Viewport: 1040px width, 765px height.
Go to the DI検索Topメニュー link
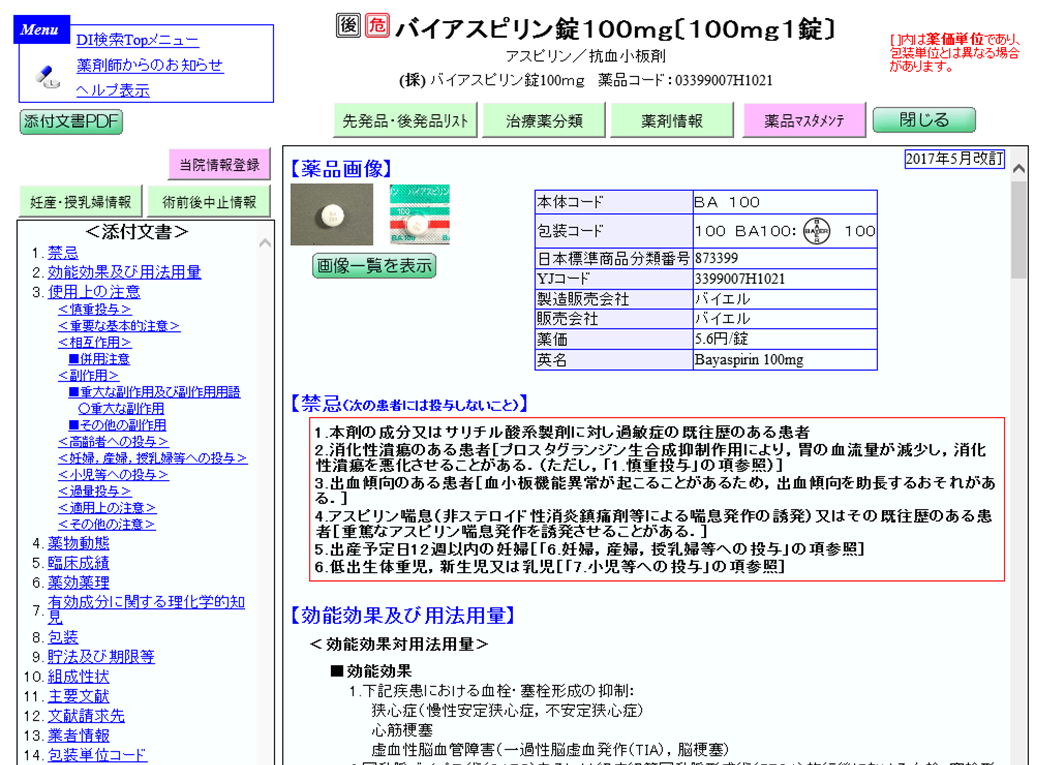point(137,40)
